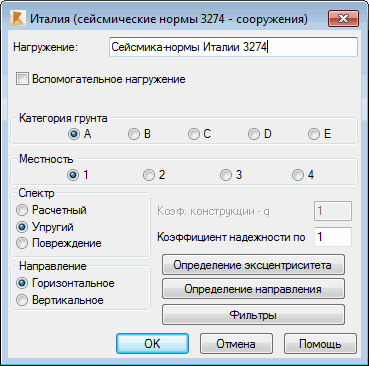Choose soil category D

pos(254,134)
